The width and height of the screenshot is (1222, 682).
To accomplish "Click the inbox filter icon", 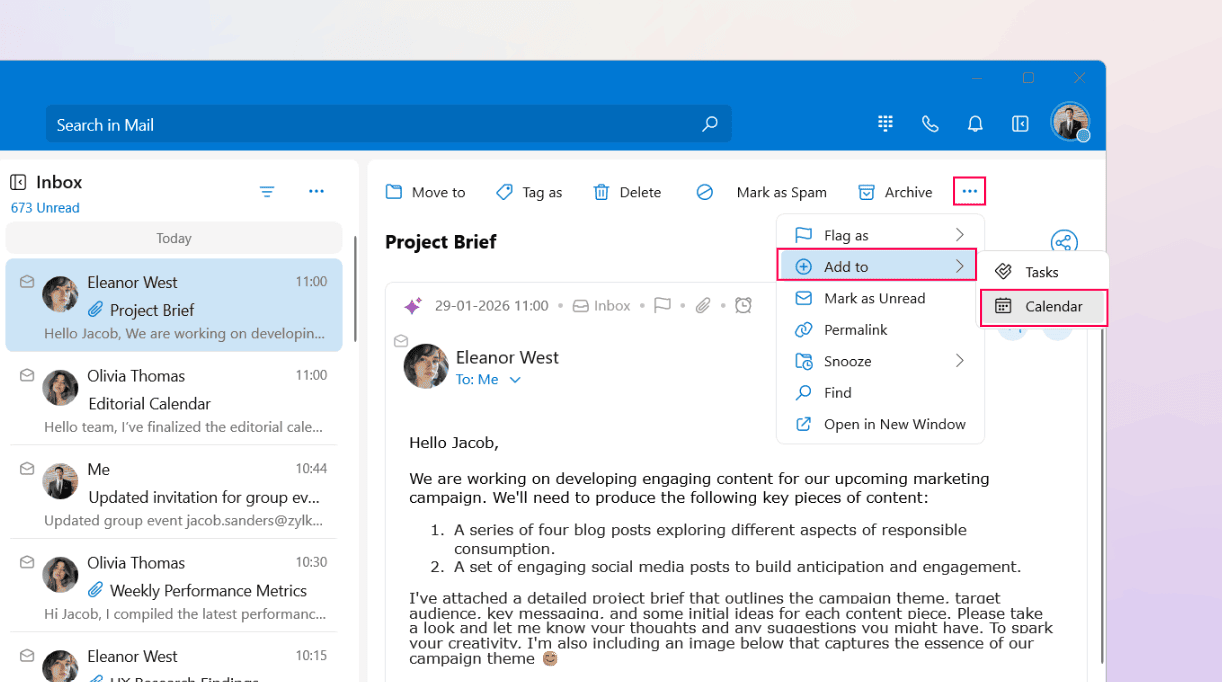I will pyautogui.click(x=267, y=191).
